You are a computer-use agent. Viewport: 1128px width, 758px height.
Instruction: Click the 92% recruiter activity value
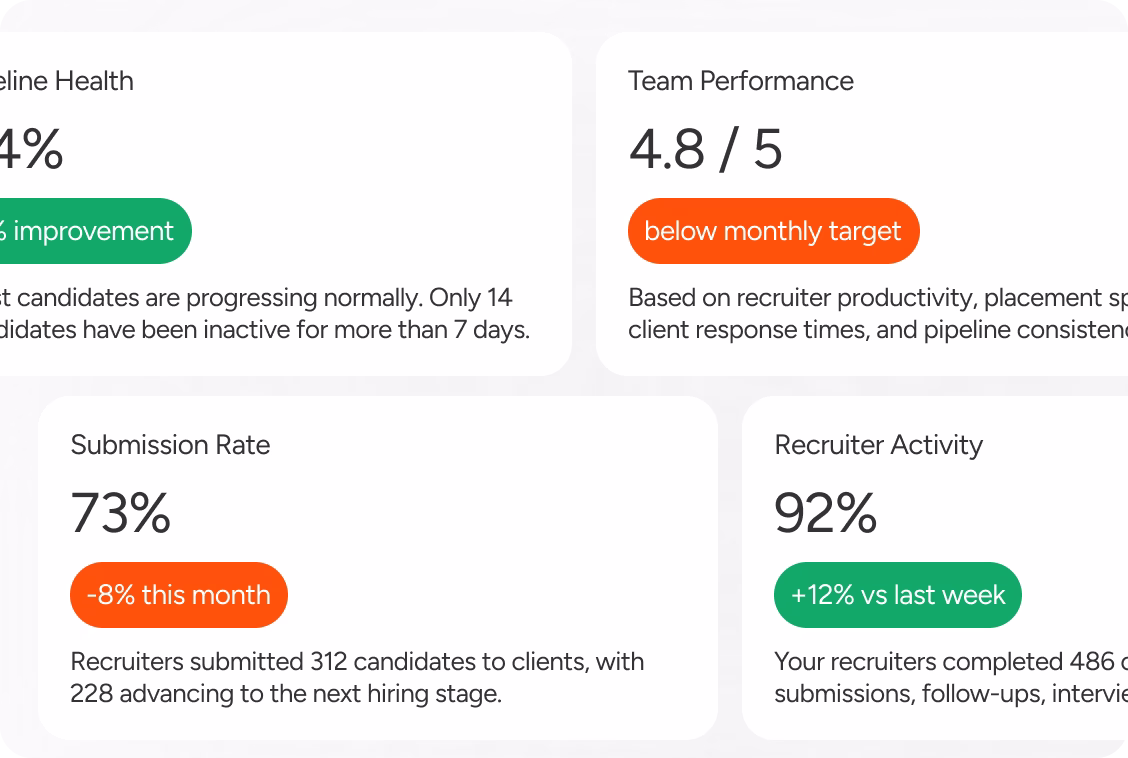(825, 513)
